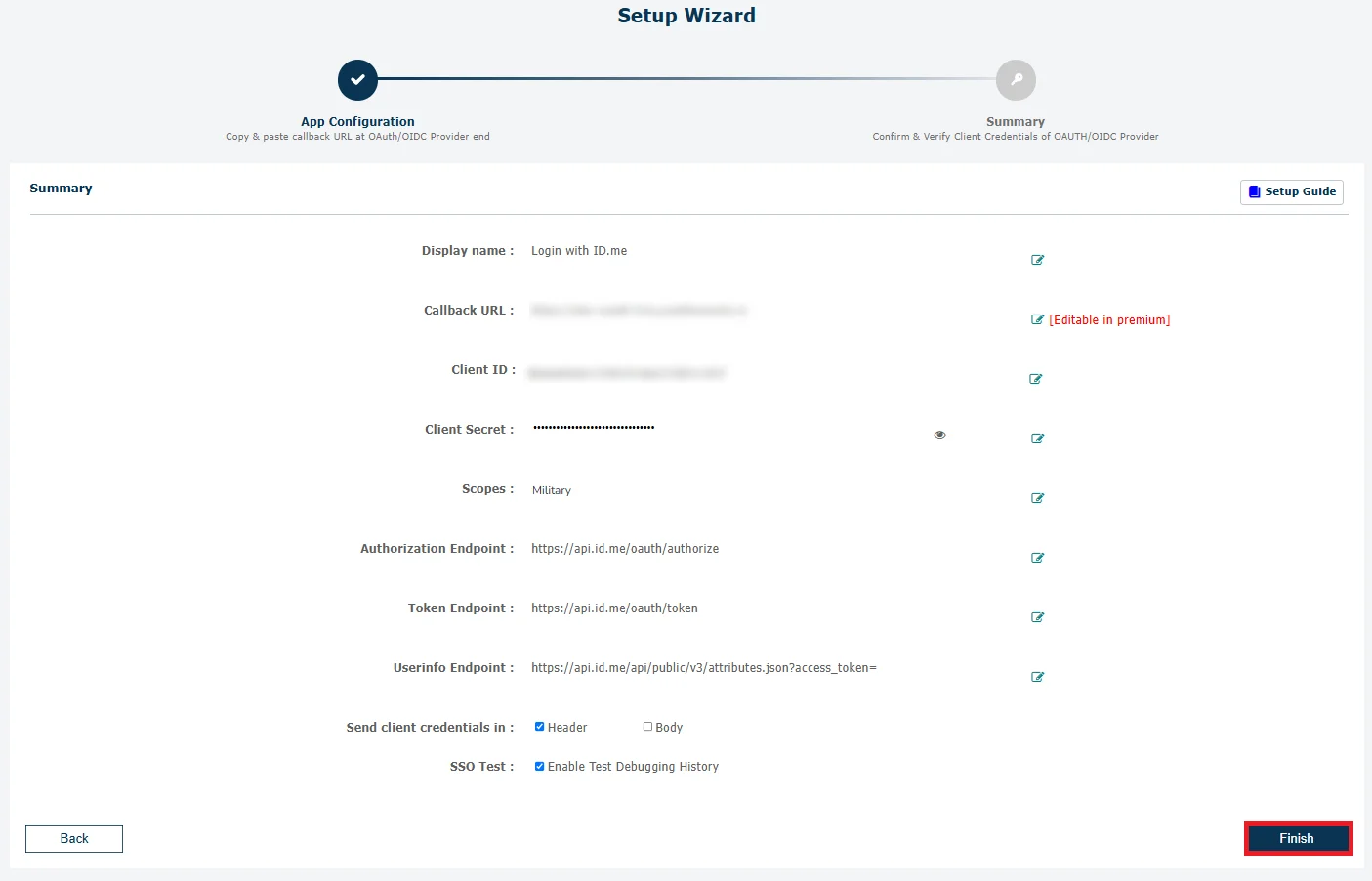Click the Summary section heading
Viewport: 1372px width, 881px height.
[61, 189]
